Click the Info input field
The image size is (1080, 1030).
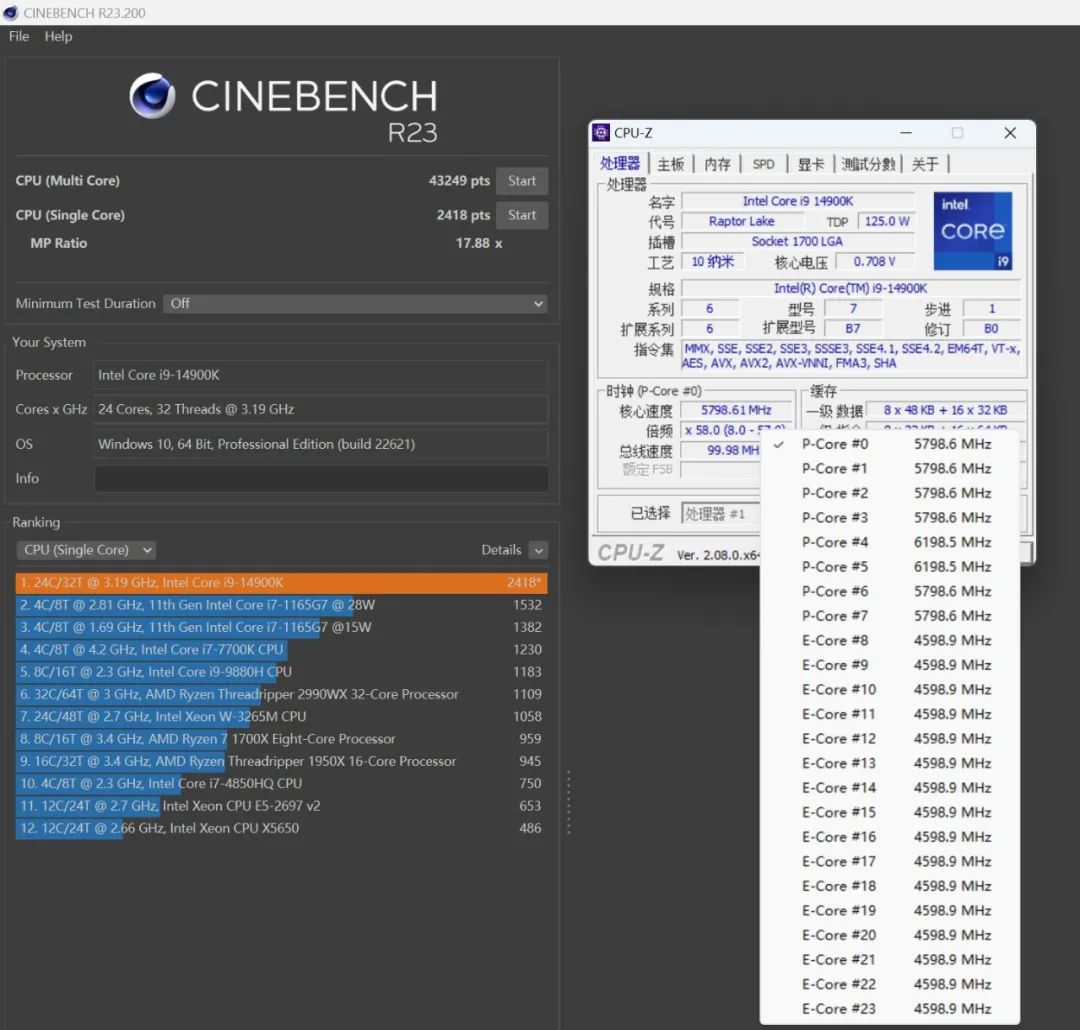321,478
